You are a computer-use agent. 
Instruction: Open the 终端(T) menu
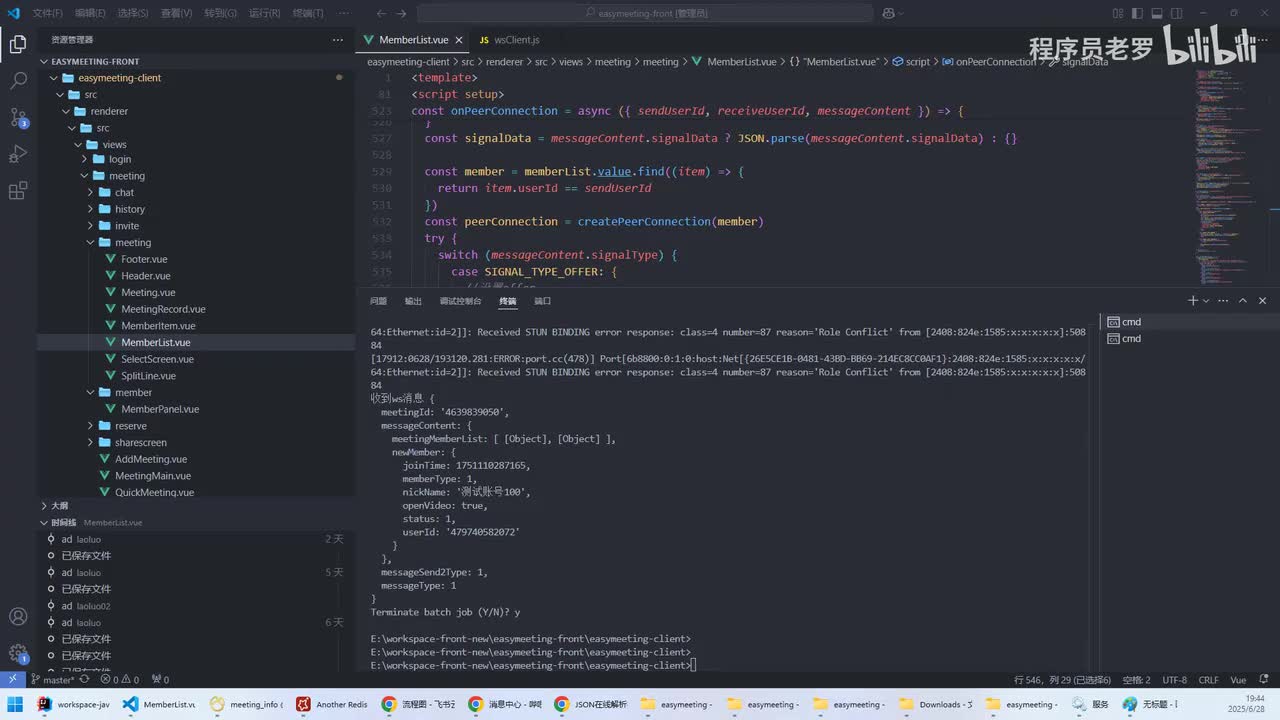point(307,13)
